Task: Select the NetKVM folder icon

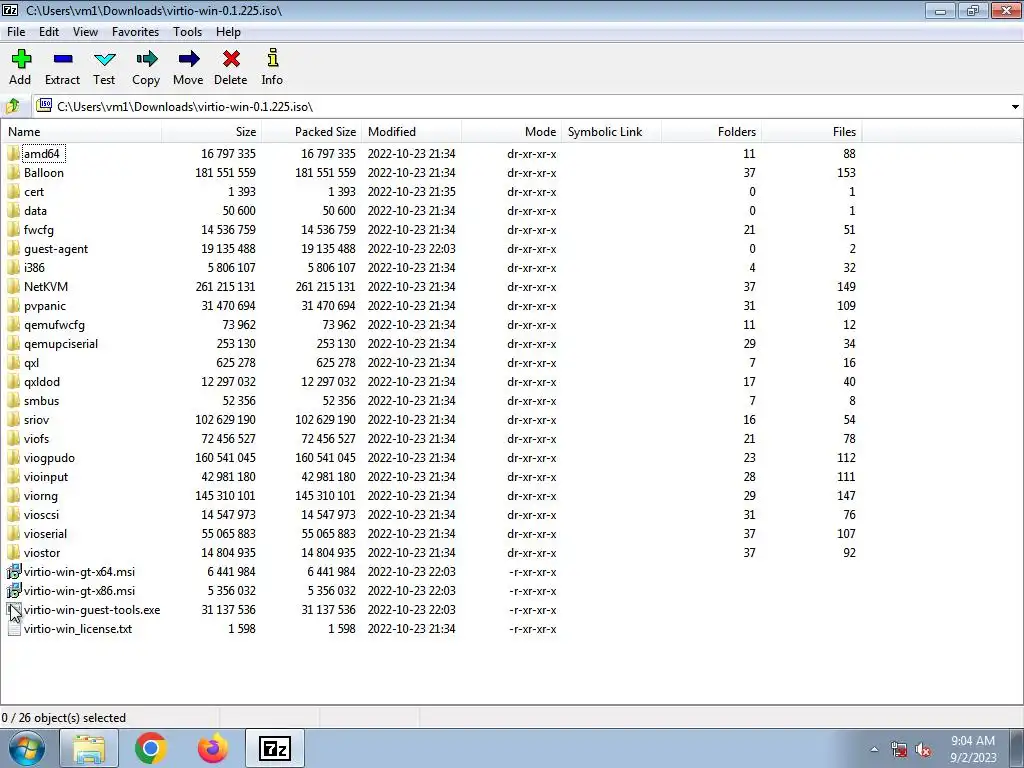Action: [13, 287]
